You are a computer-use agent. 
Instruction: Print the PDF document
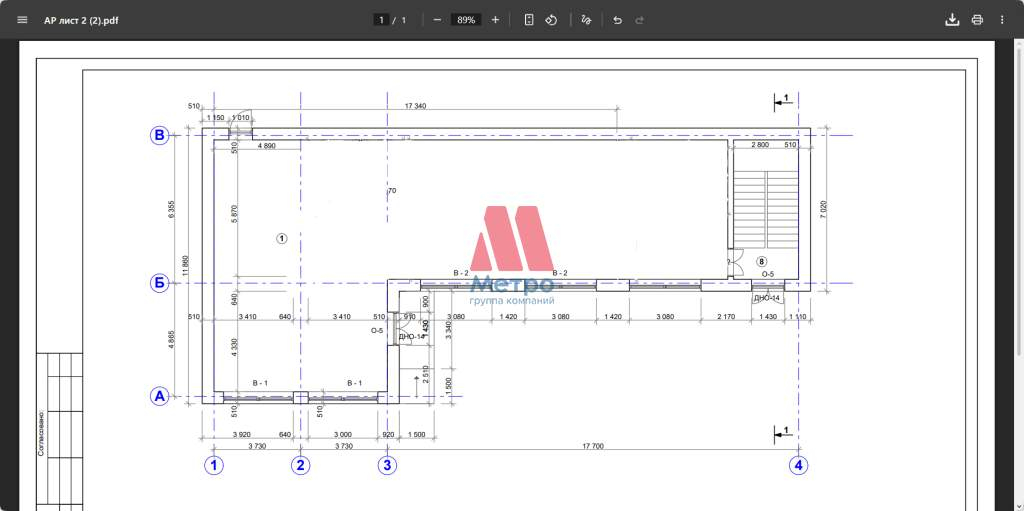click(x=977, y=20)
